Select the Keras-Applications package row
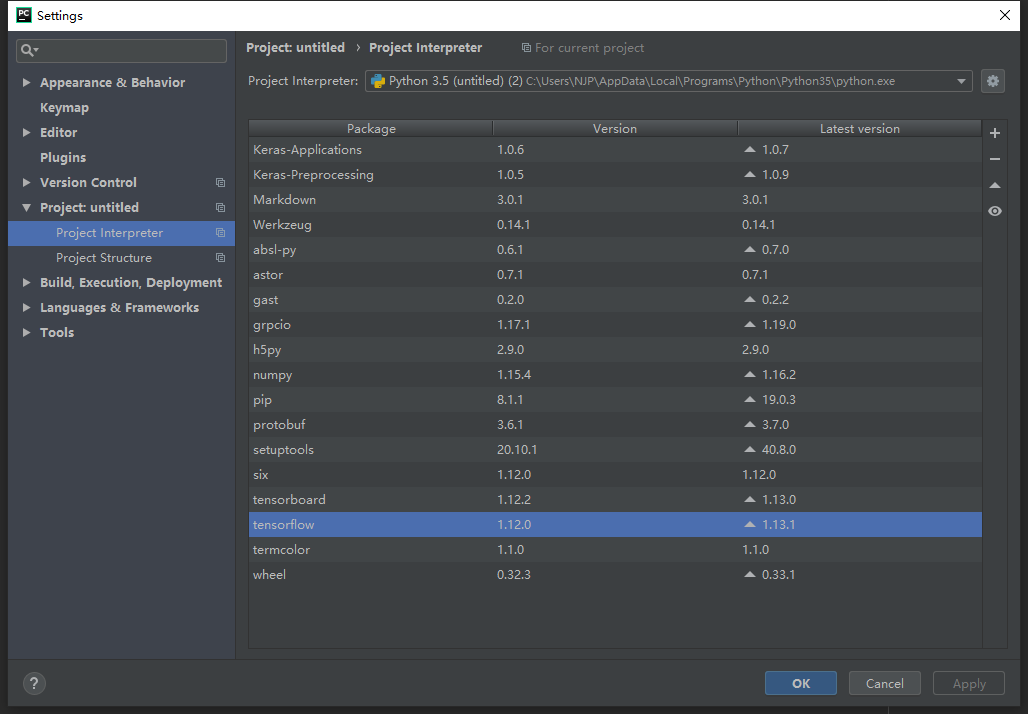The image size is (1028, 714). click(615, 149)
